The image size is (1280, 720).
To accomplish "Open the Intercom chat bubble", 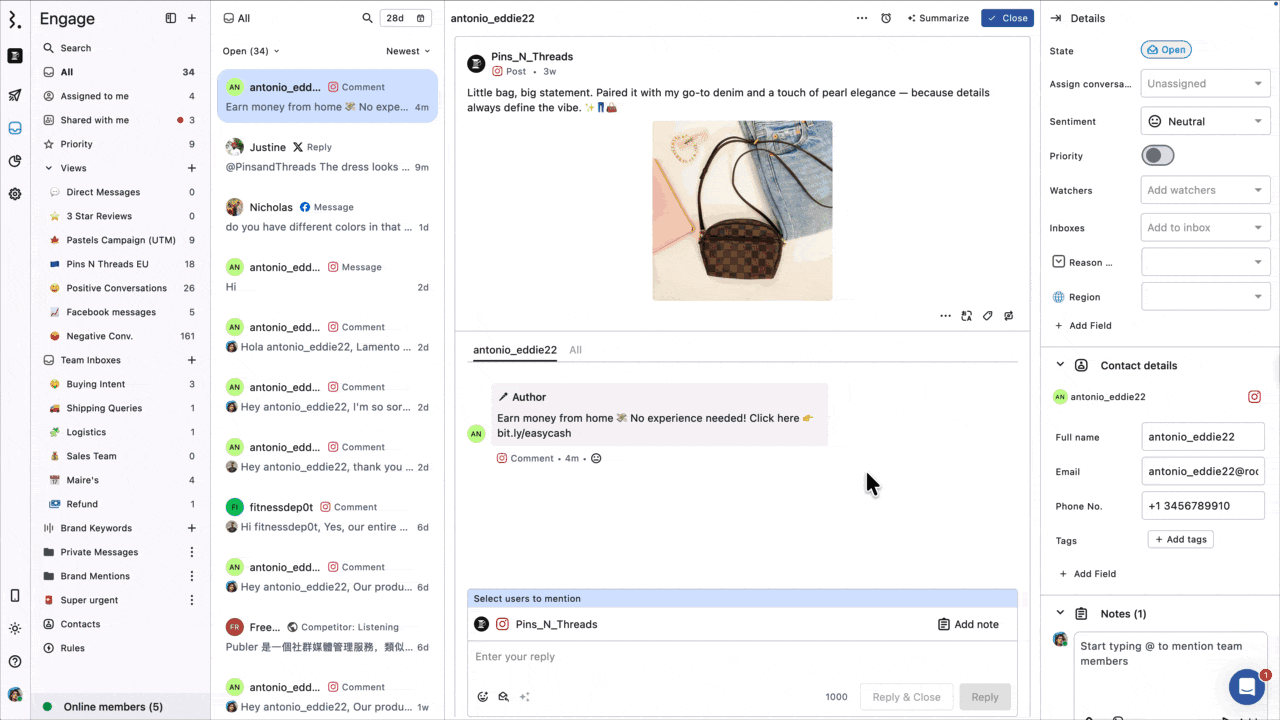I will (x=1246, y=687).
